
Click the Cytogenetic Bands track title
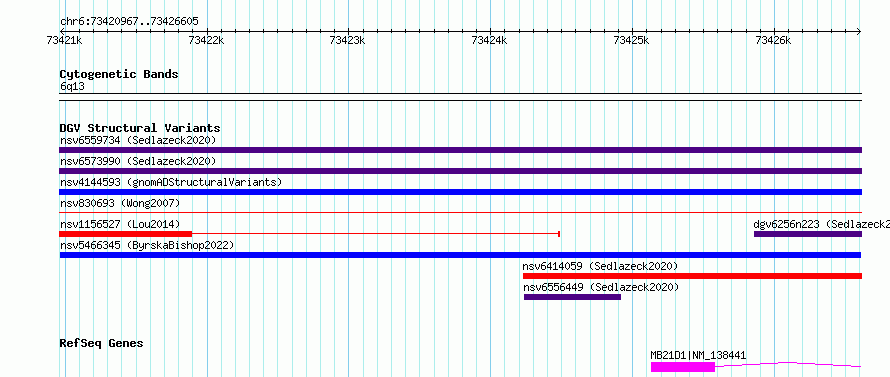(119, 74)
